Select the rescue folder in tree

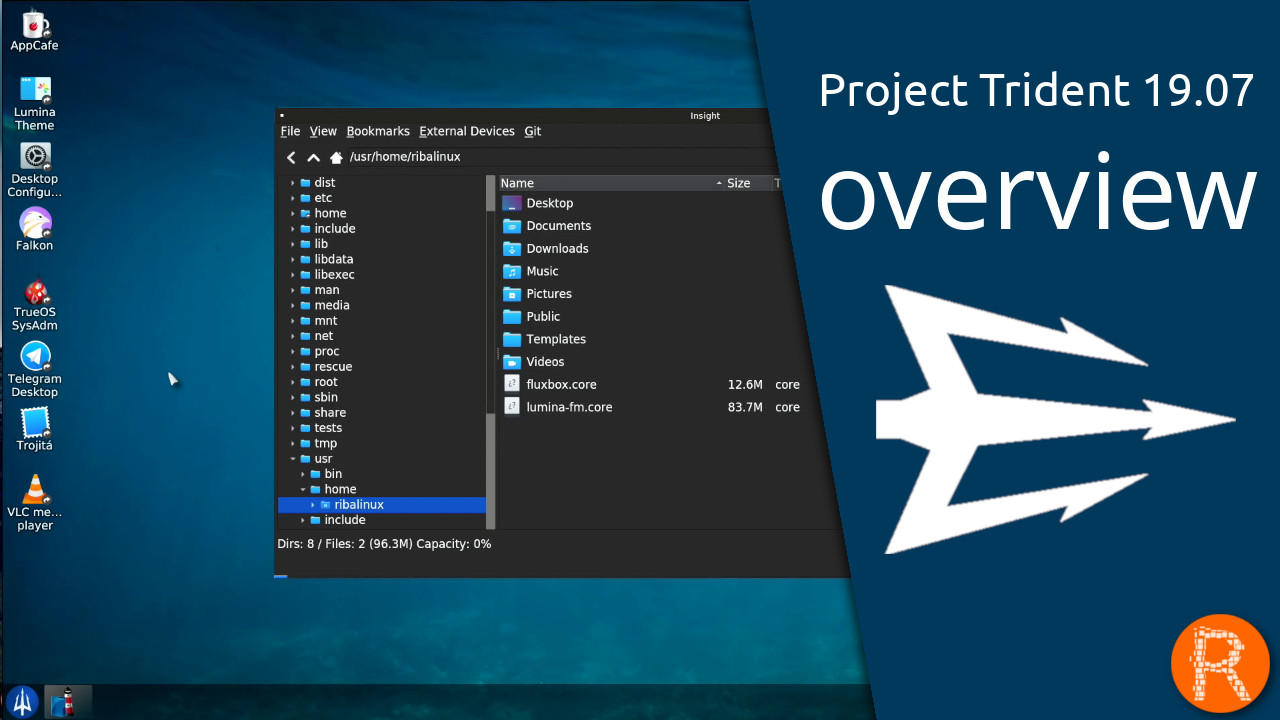(333, 367)
